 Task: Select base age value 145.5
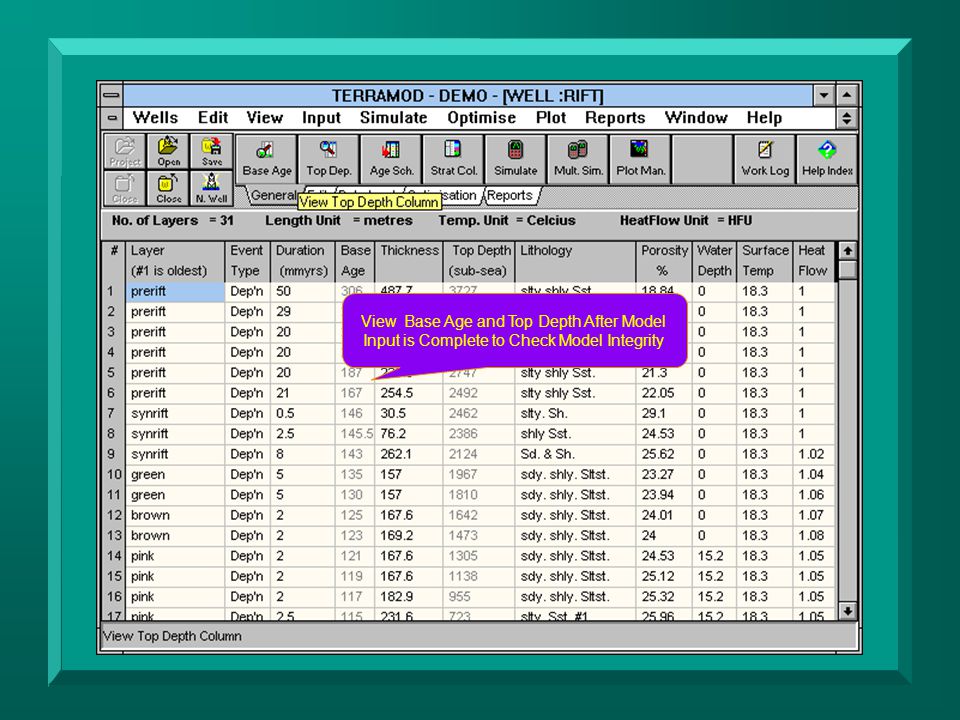355,433
